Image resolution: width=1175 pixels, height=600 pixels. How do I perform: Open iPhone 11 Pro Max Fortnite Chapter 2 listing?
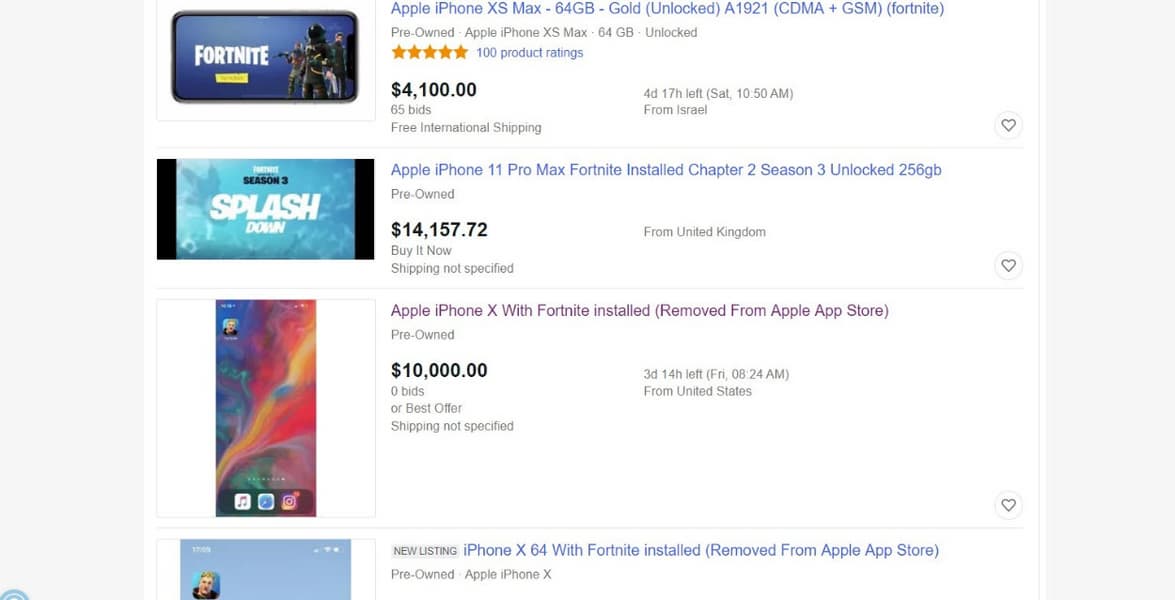coord(666,170)
